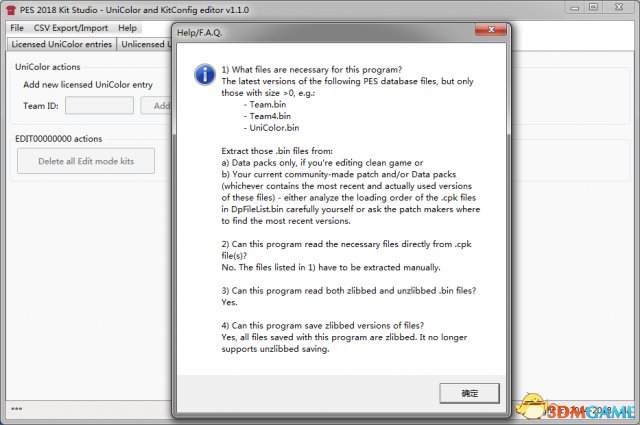640x425 pixels.
Task: Click the Team ID input field
Action: click(x=99, y=106)
